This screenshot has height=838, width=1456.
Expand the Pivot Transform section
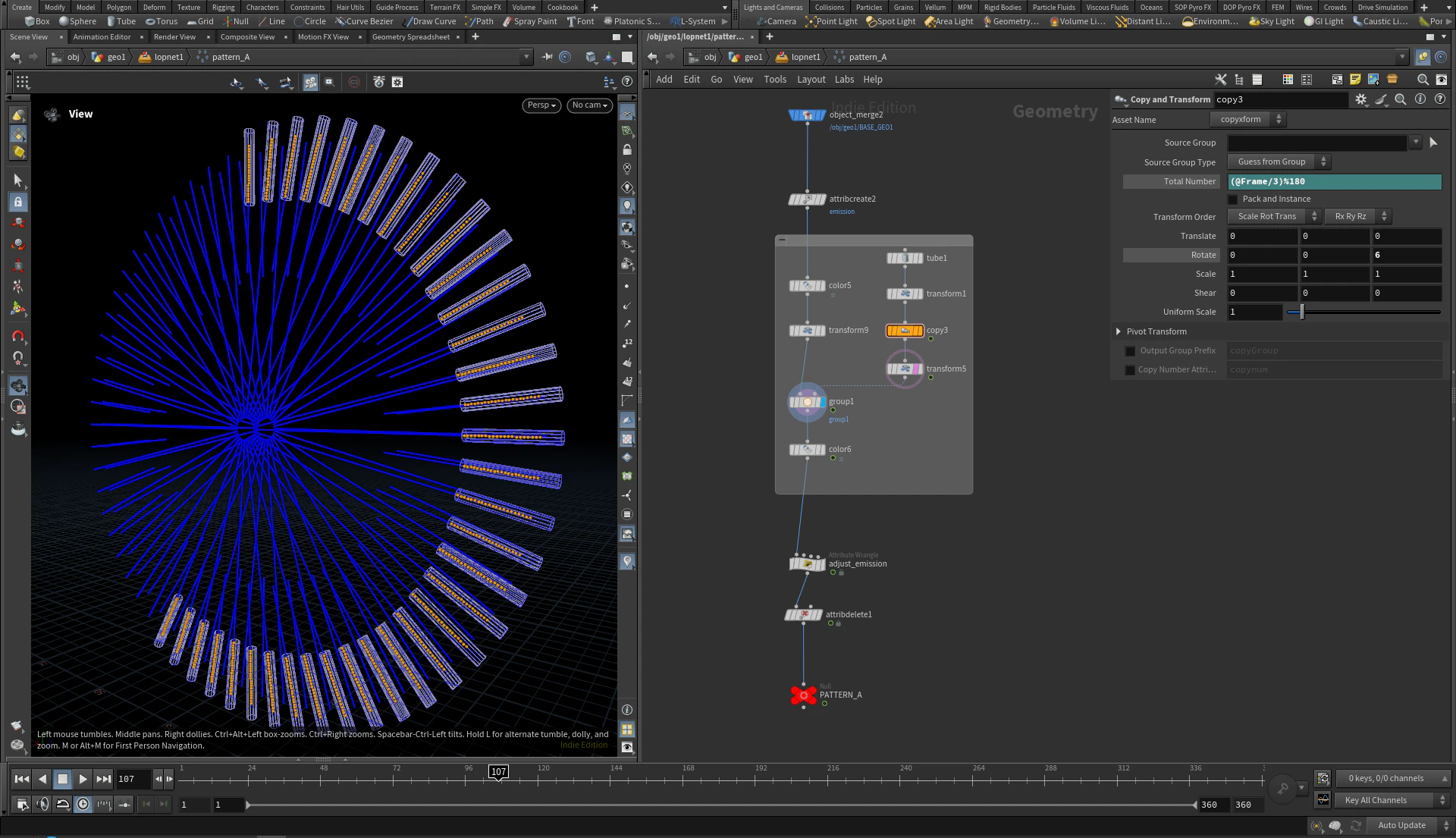tap(1119, 331)
